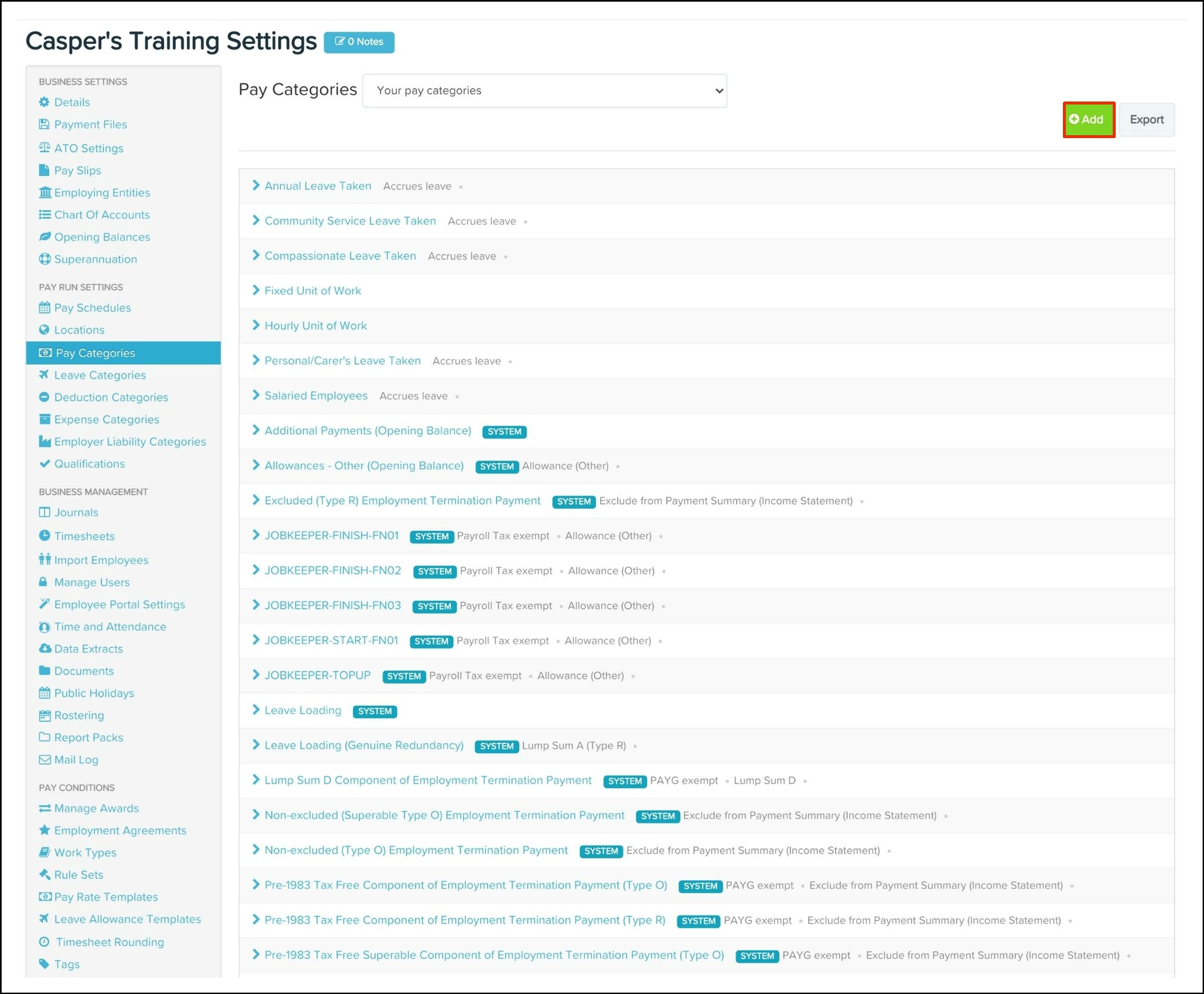Click the tag icon beside Tags
1204x994 pixels.
[44, 963]
